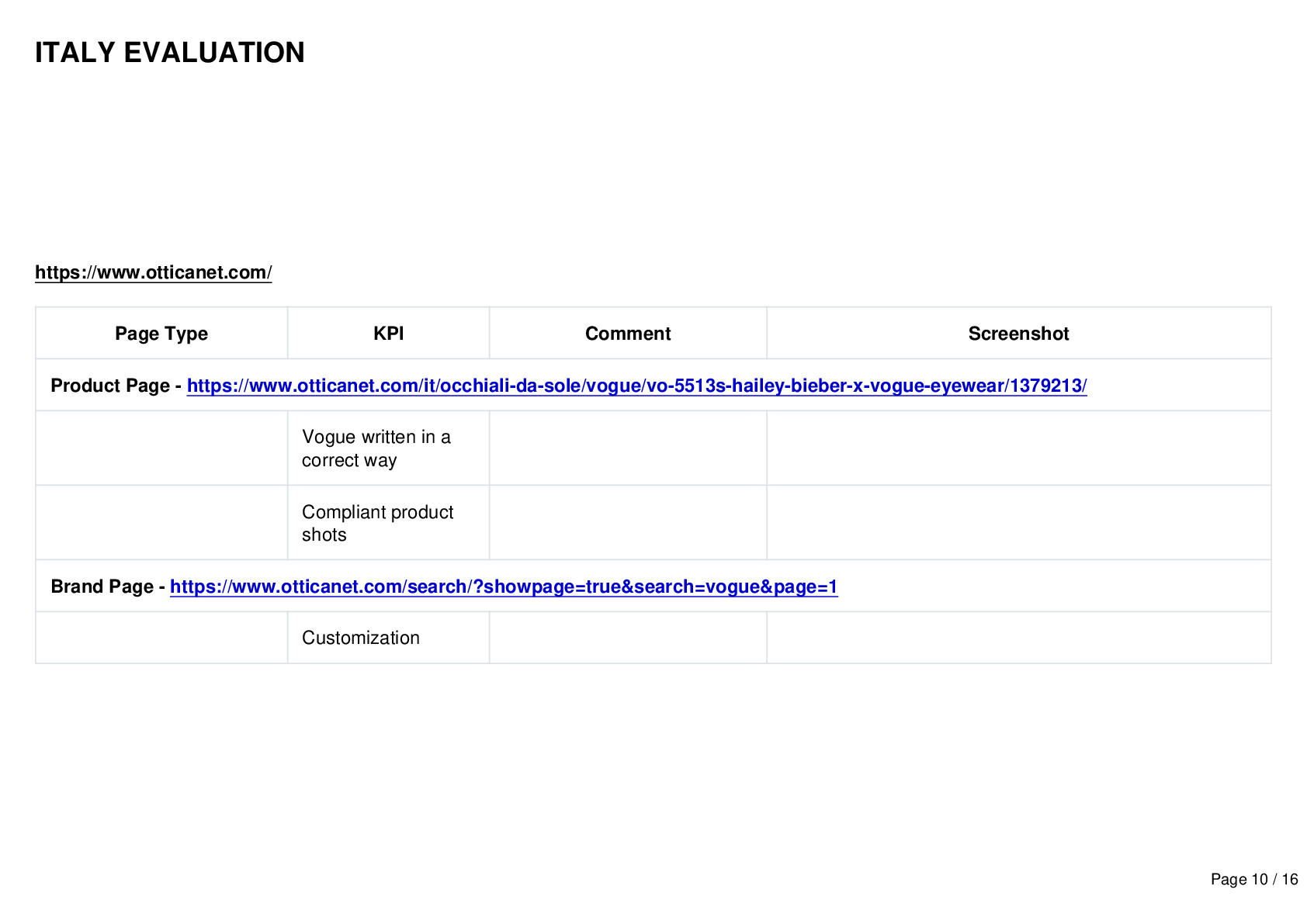
Task: Open the Brand Page search URL for vogue
Action: pyautogui.click(x=504, y=587)
